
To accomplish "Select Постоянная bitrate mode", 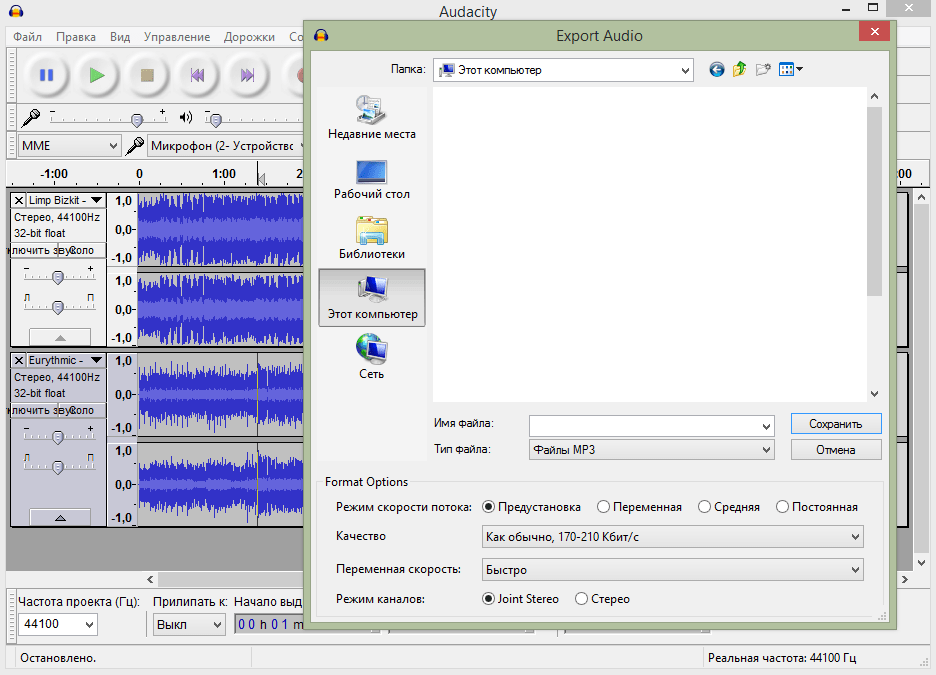I will click(x=817, y=507).
